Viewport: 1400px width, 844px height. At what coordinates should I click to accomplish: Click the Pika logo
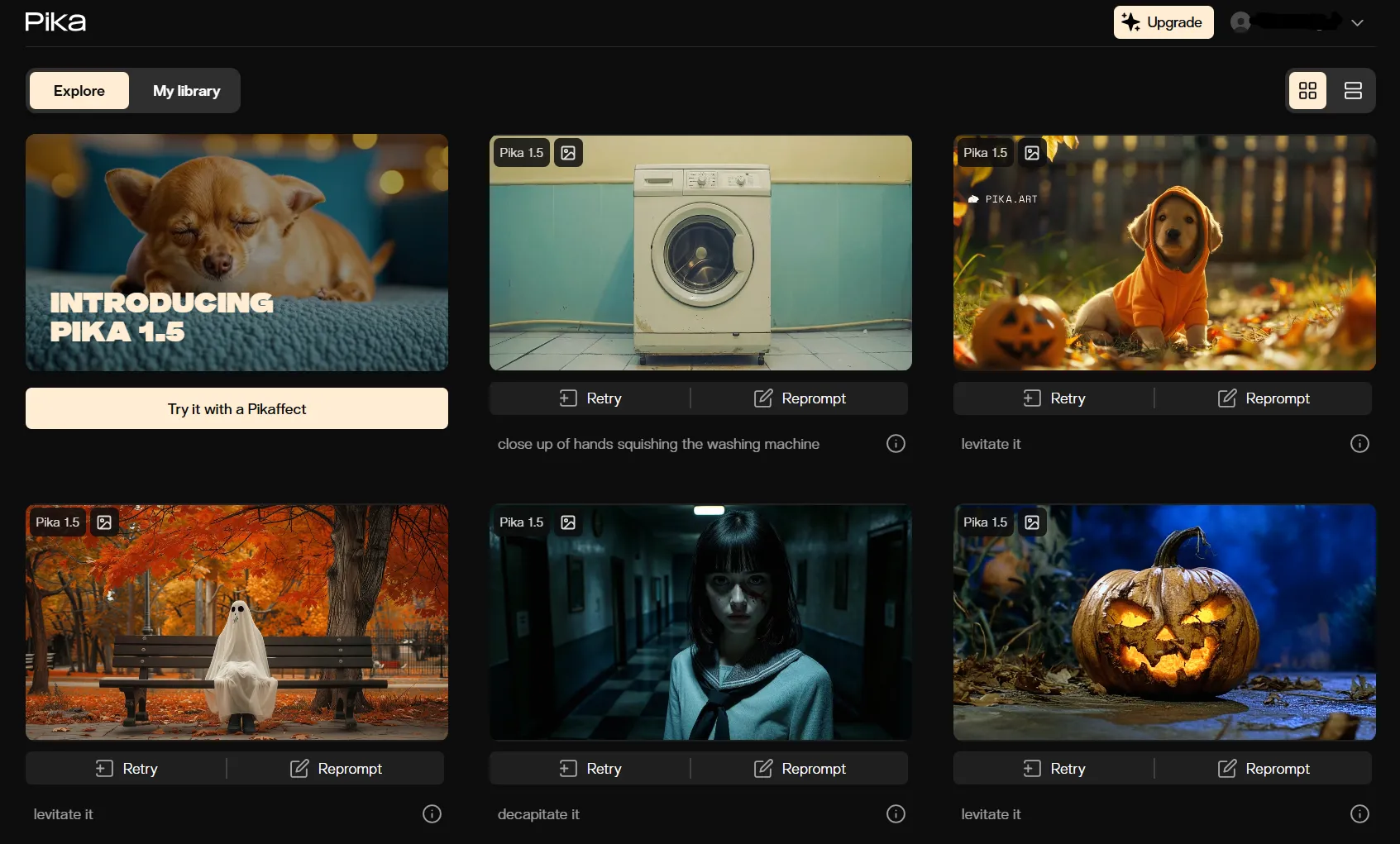tap(55, 22)
